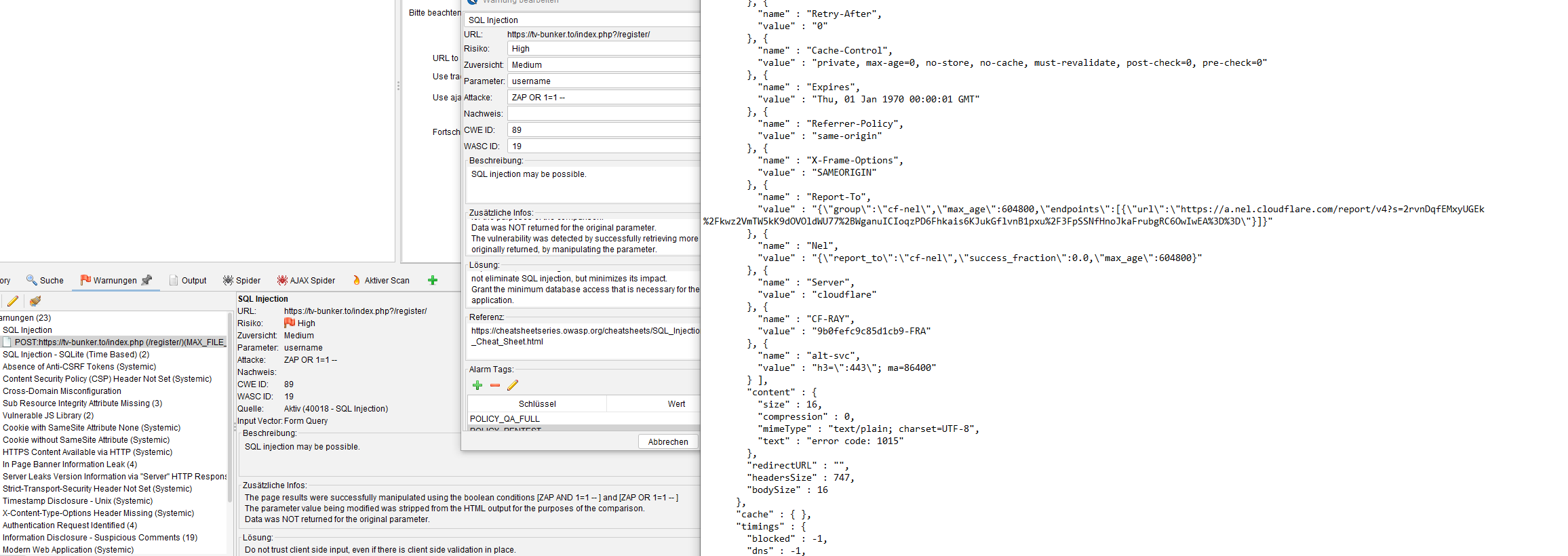The height and width of the screenshot is (556, 1568).
Task: Click the vertical panel divider grip handle
Action: [398, 85]
